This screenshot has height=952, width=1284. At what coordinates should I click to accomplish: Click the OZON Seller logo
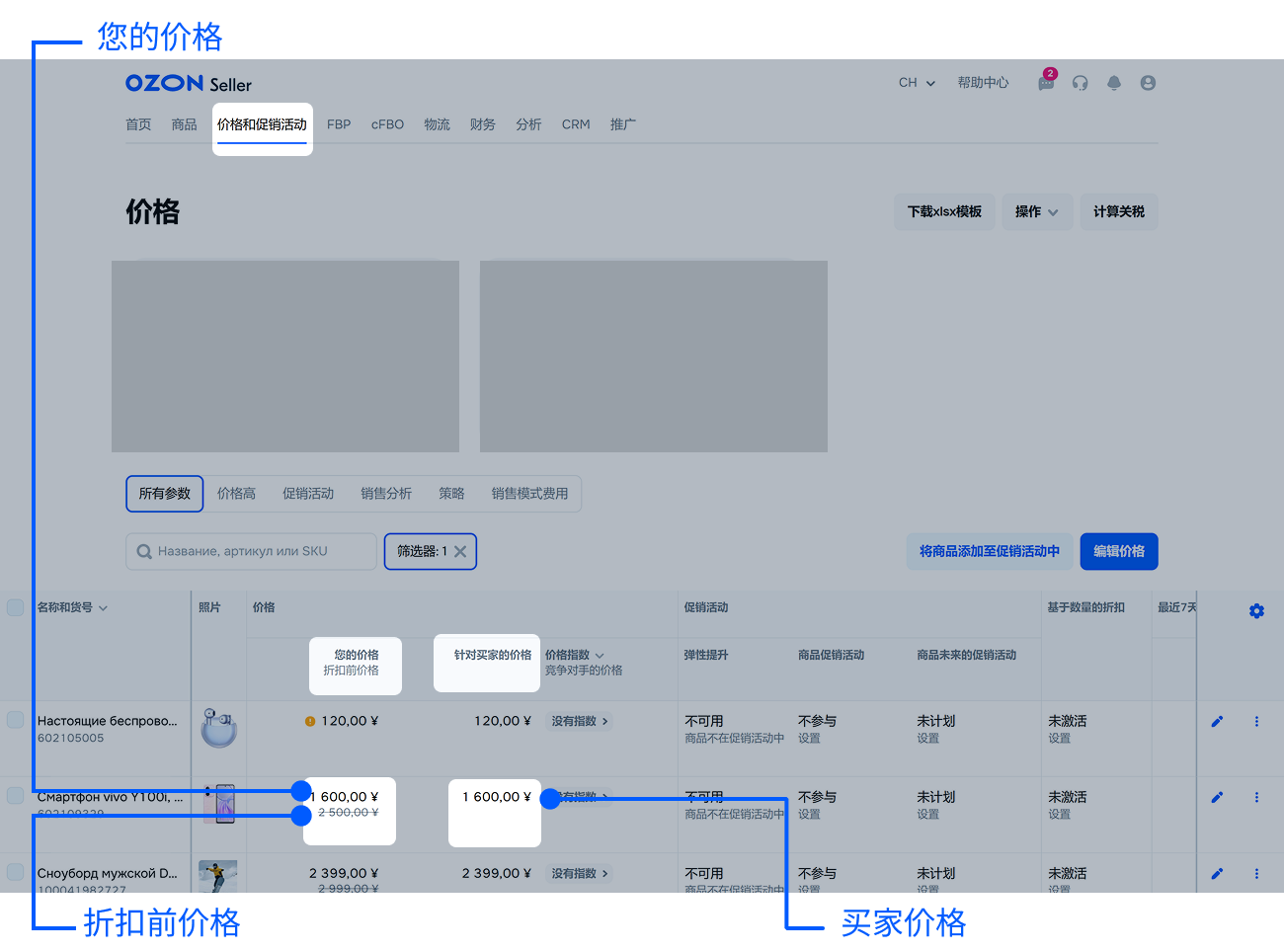188,84
